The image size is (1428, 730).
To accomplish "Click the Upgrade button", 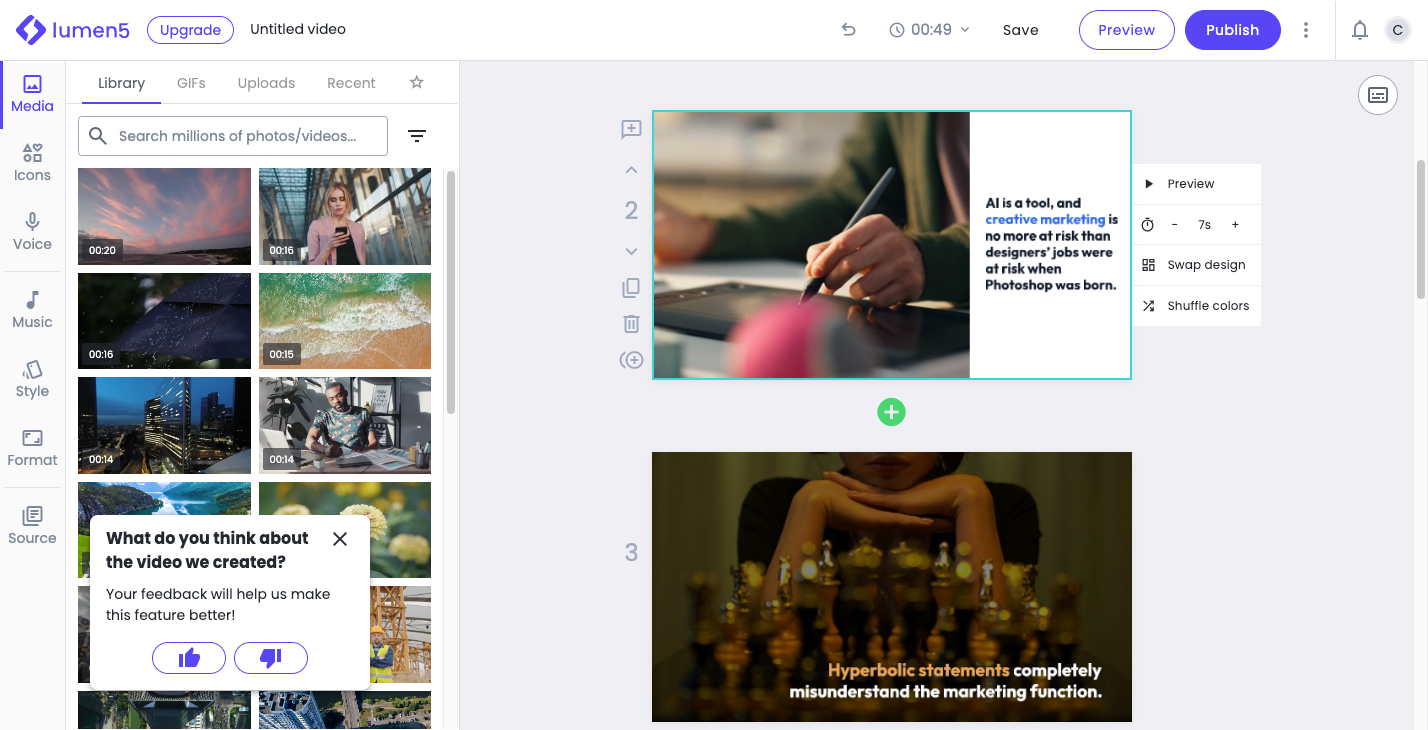I will [190, 30].
